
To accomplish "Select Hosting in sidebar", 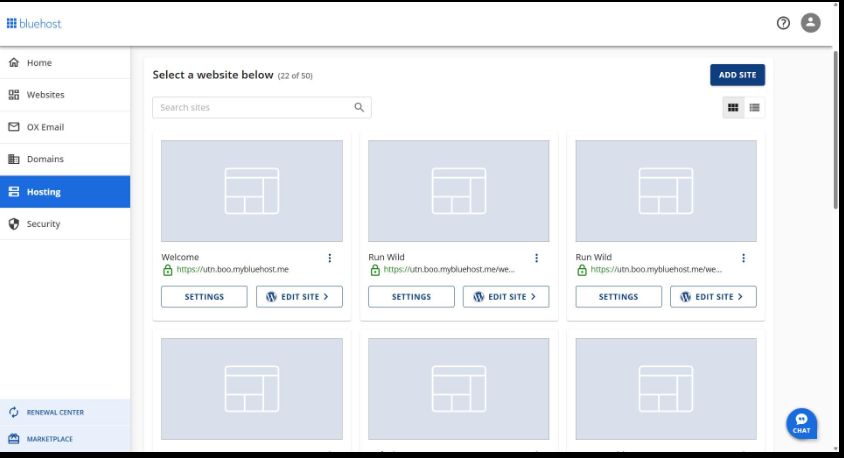I will pos(65,192).
